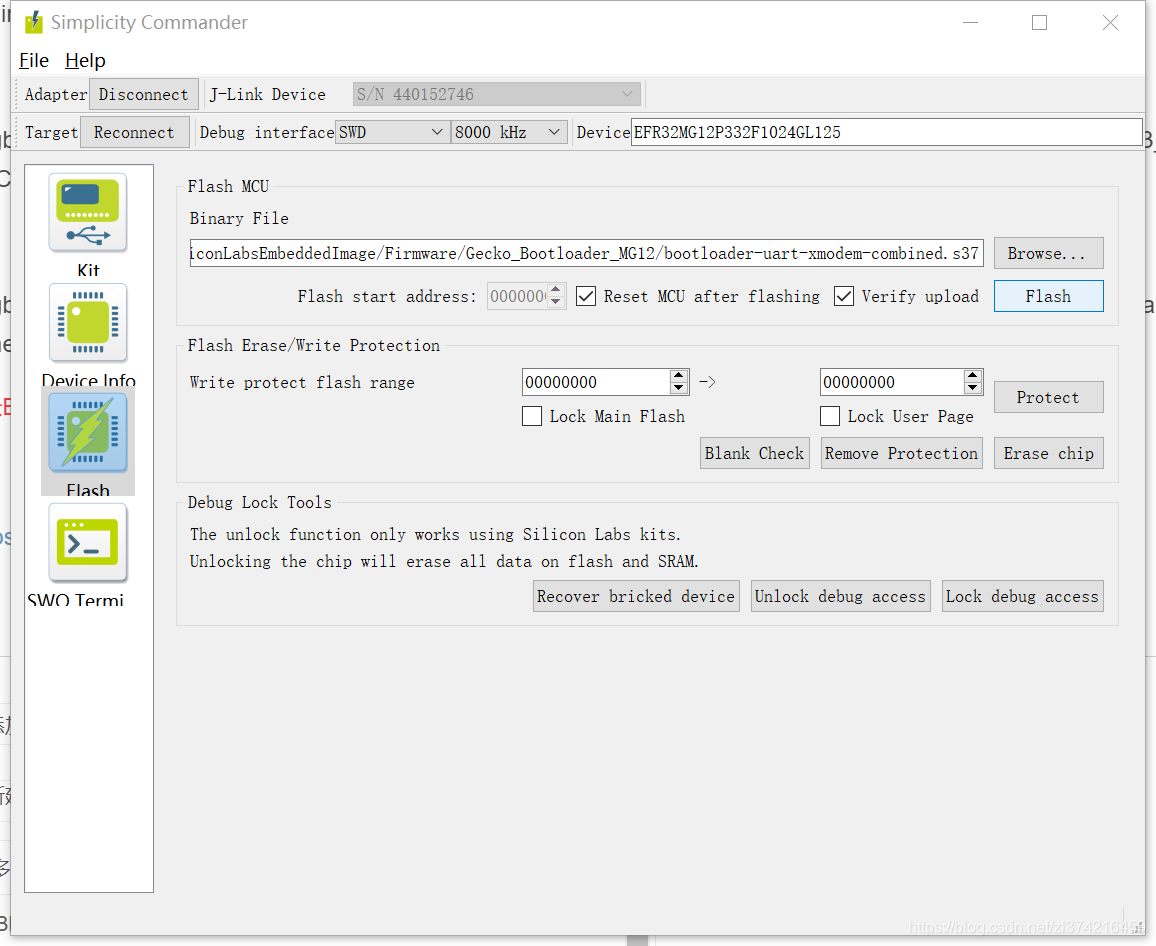Click the Flash button
The height and width of the screenshot is (946, 1156).
point(1048,296)
